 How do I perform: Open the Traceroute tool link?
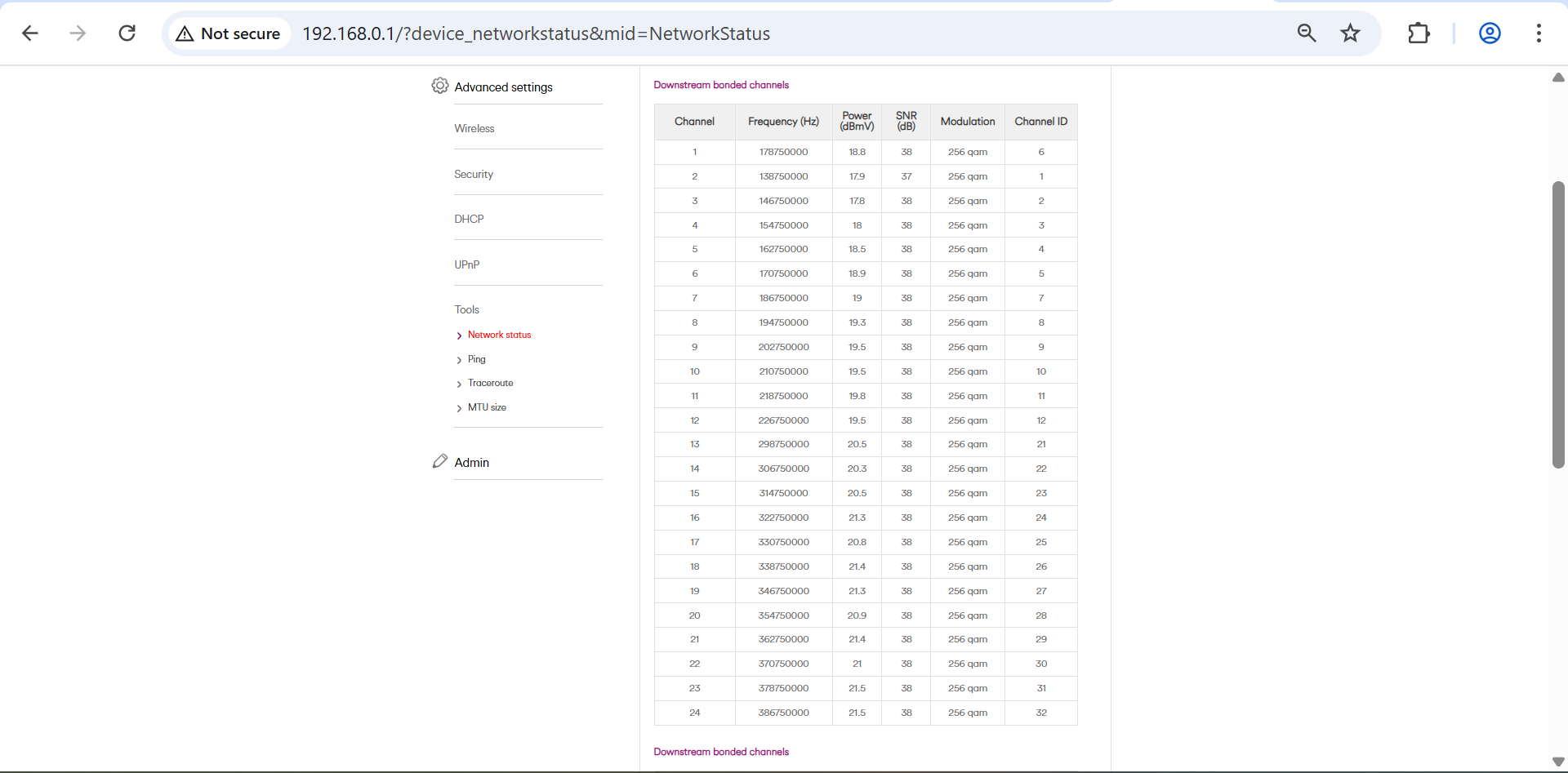(490, 384)
